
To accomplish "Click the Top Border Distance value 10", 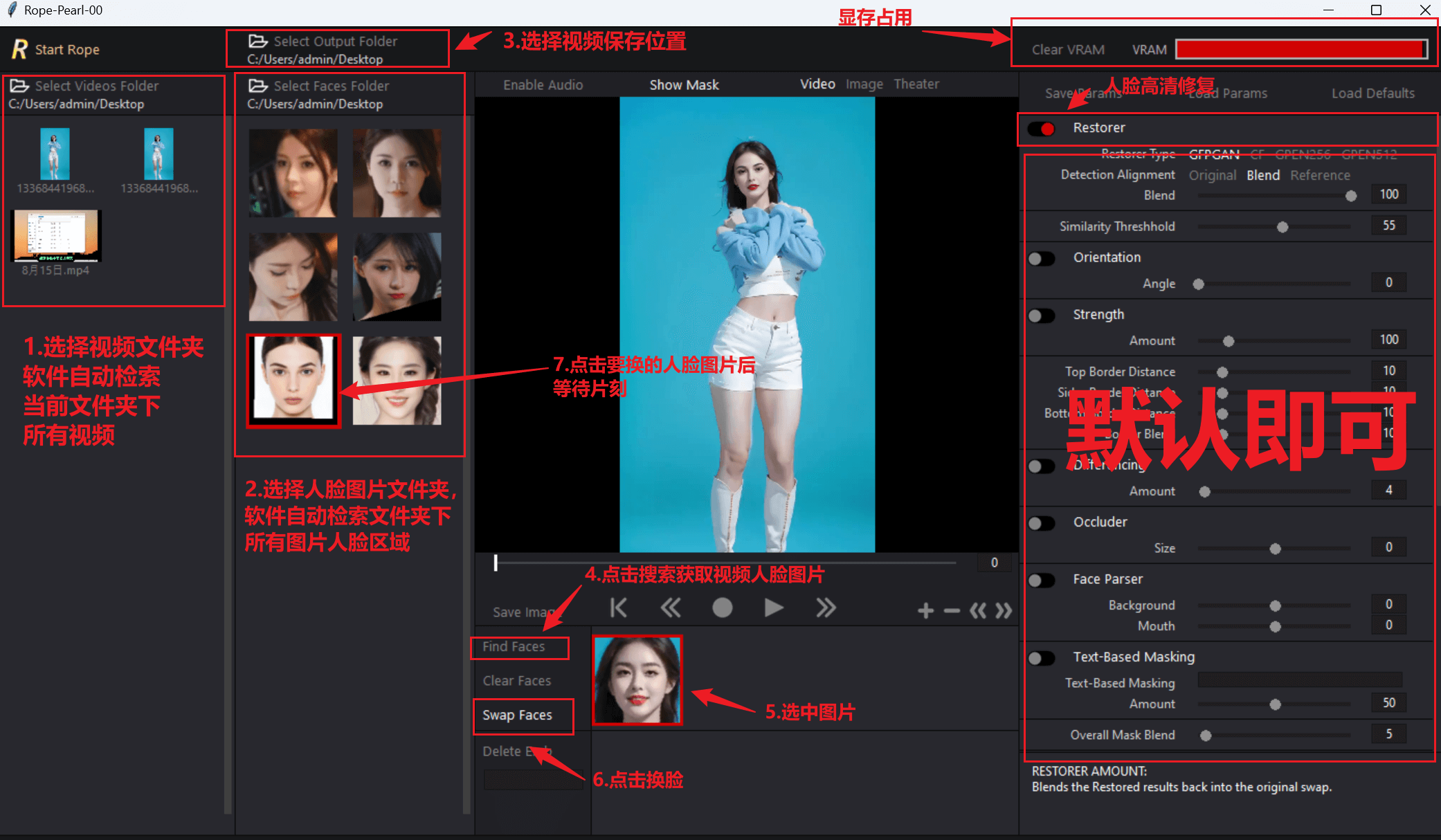I will [1388, 371].
